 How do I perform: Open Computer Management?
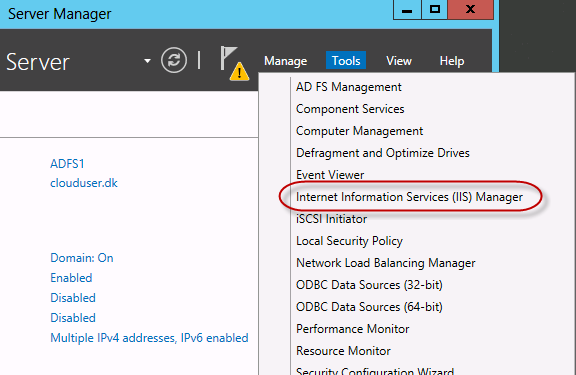coord(359,131)
